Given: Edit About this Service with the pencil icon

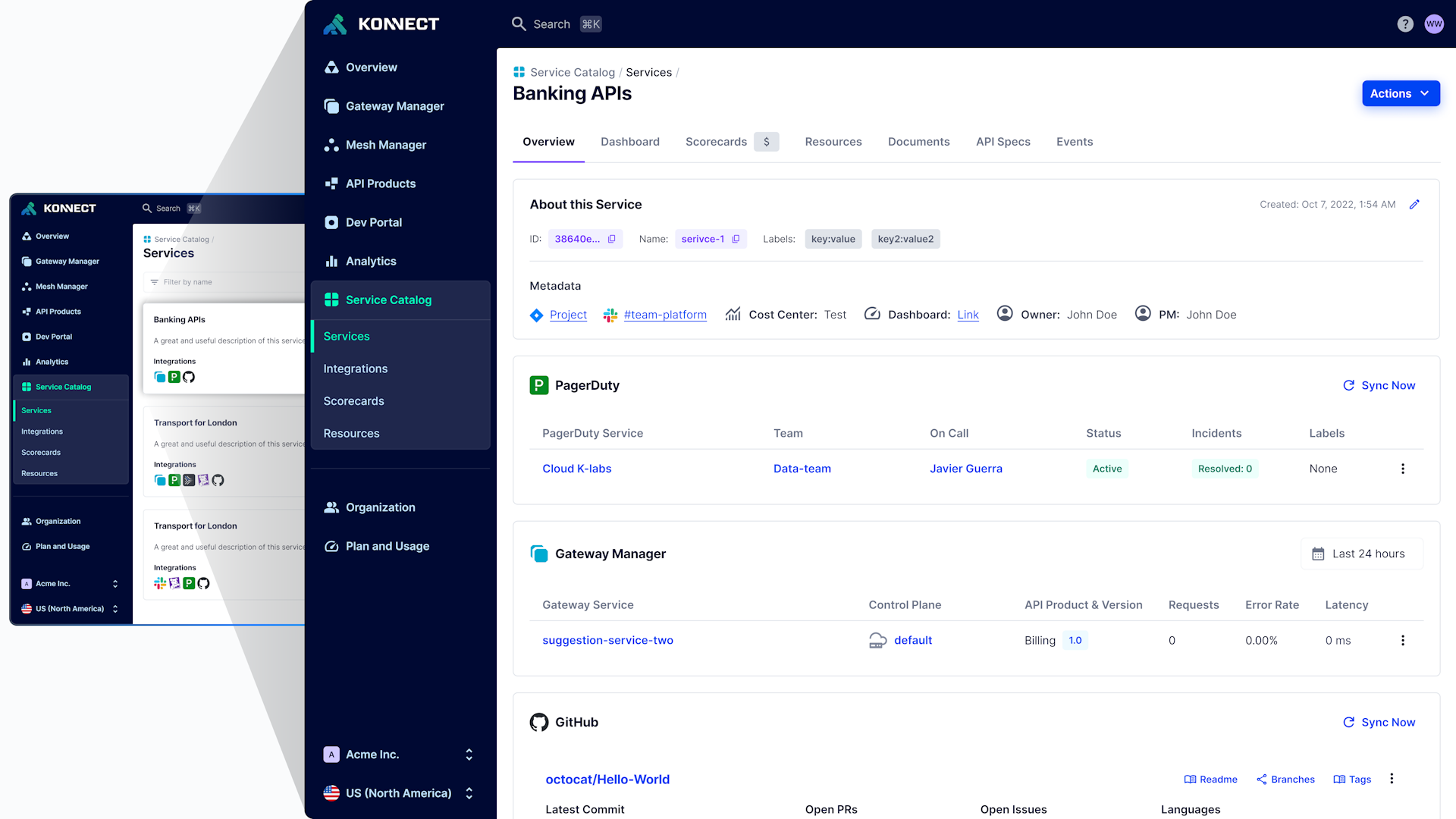Looking at the screenshot, I should pos(1415,204).
